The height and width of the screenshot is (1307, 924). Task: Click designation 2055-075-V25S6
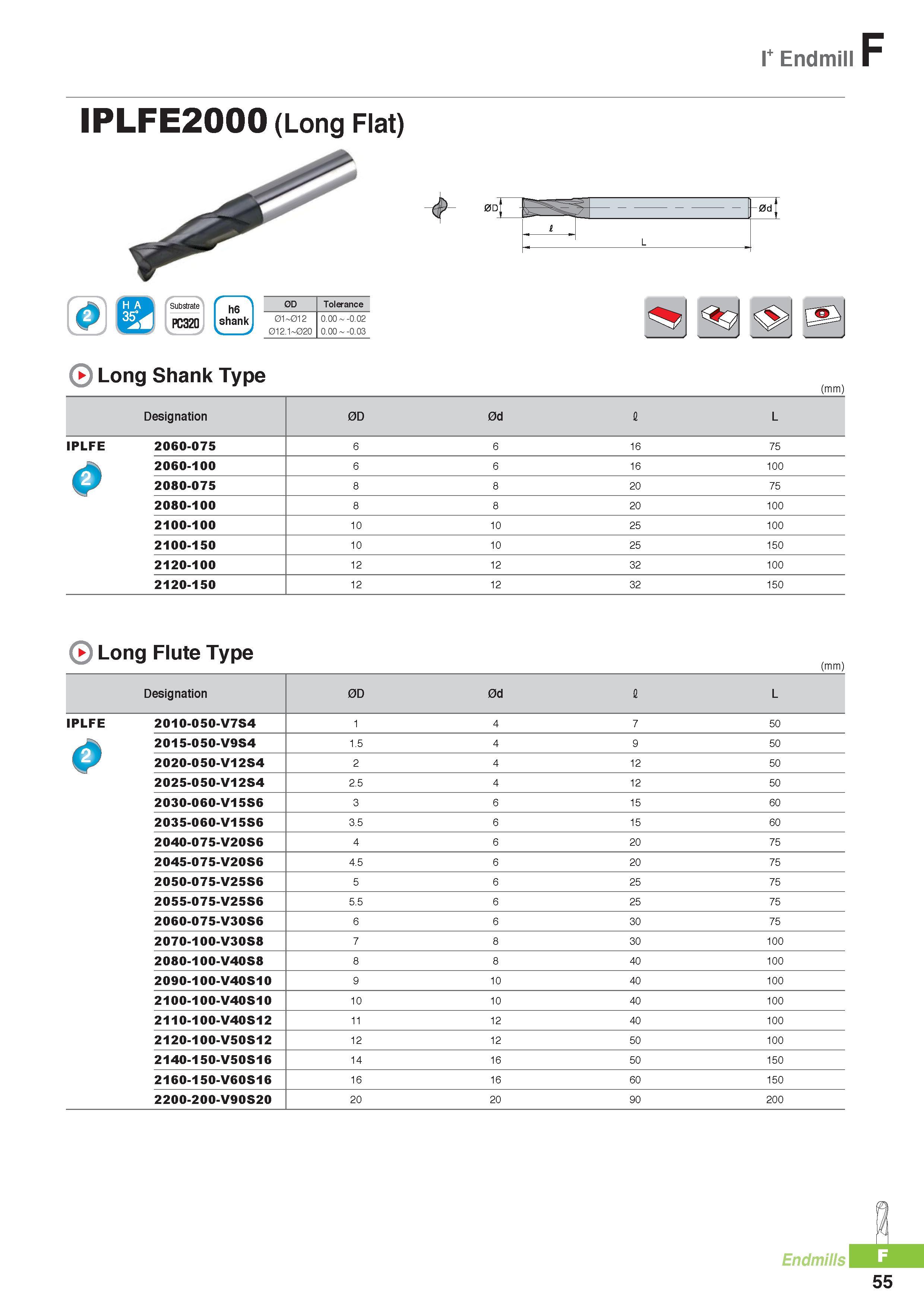(x=209, y=902)
